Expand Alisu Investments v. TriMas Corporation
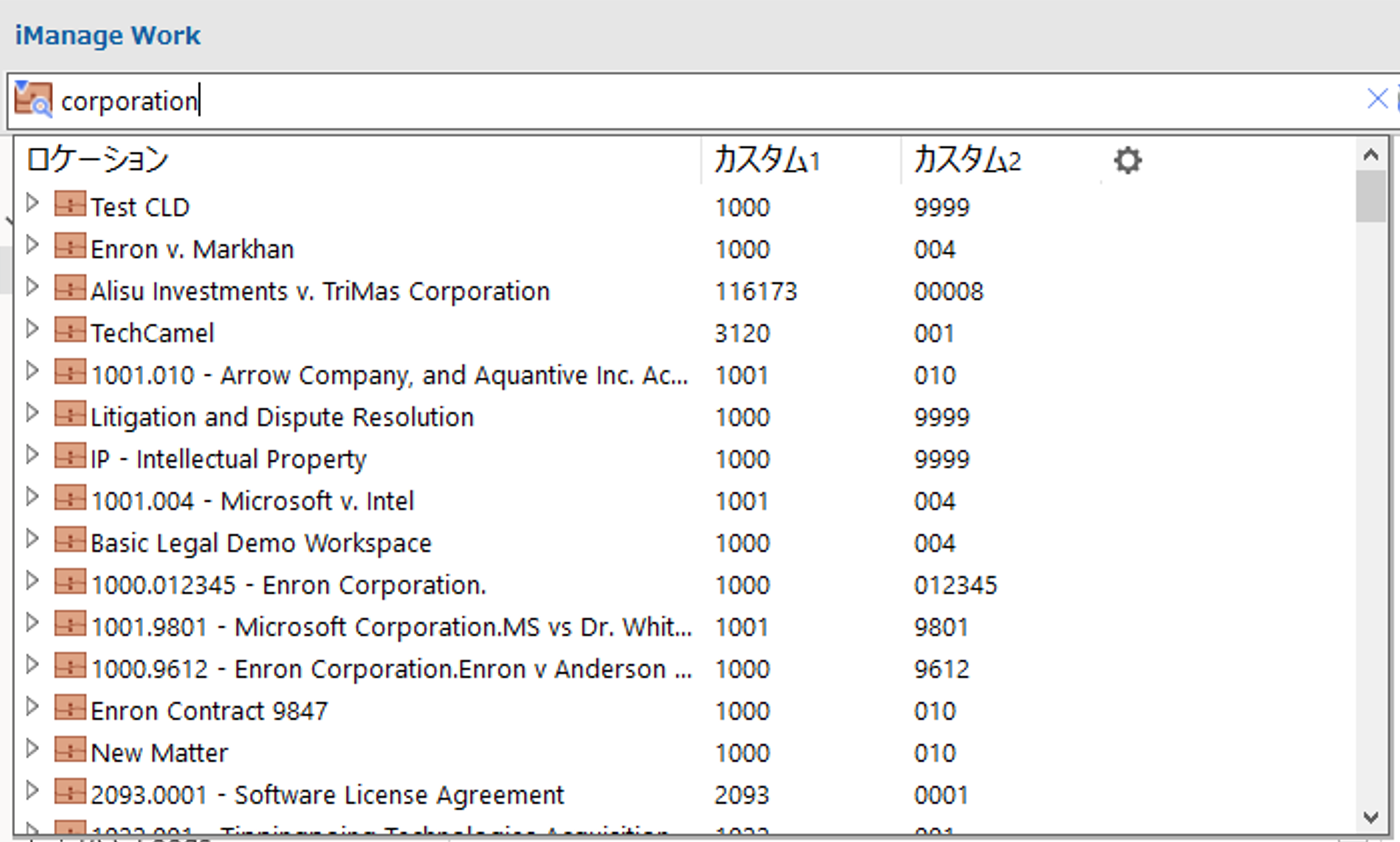1400x842 pixels. pos(32,288)
